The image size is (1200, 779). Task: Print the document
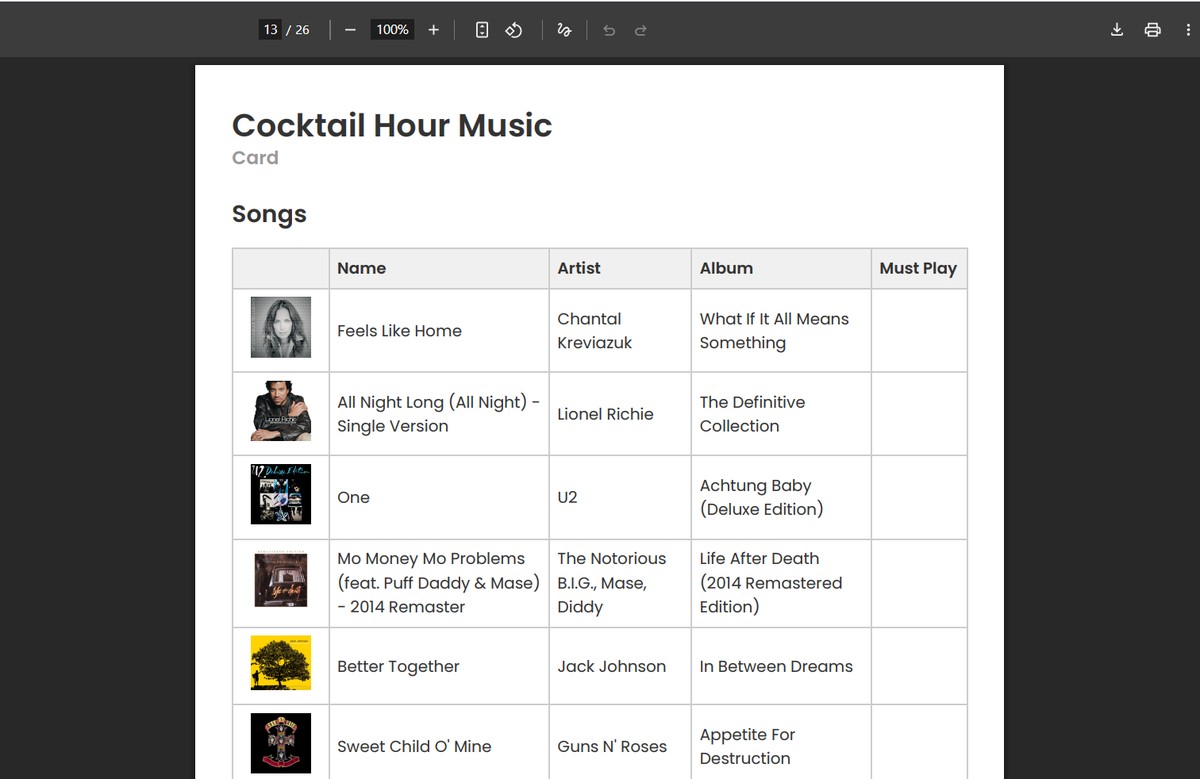1152,30
